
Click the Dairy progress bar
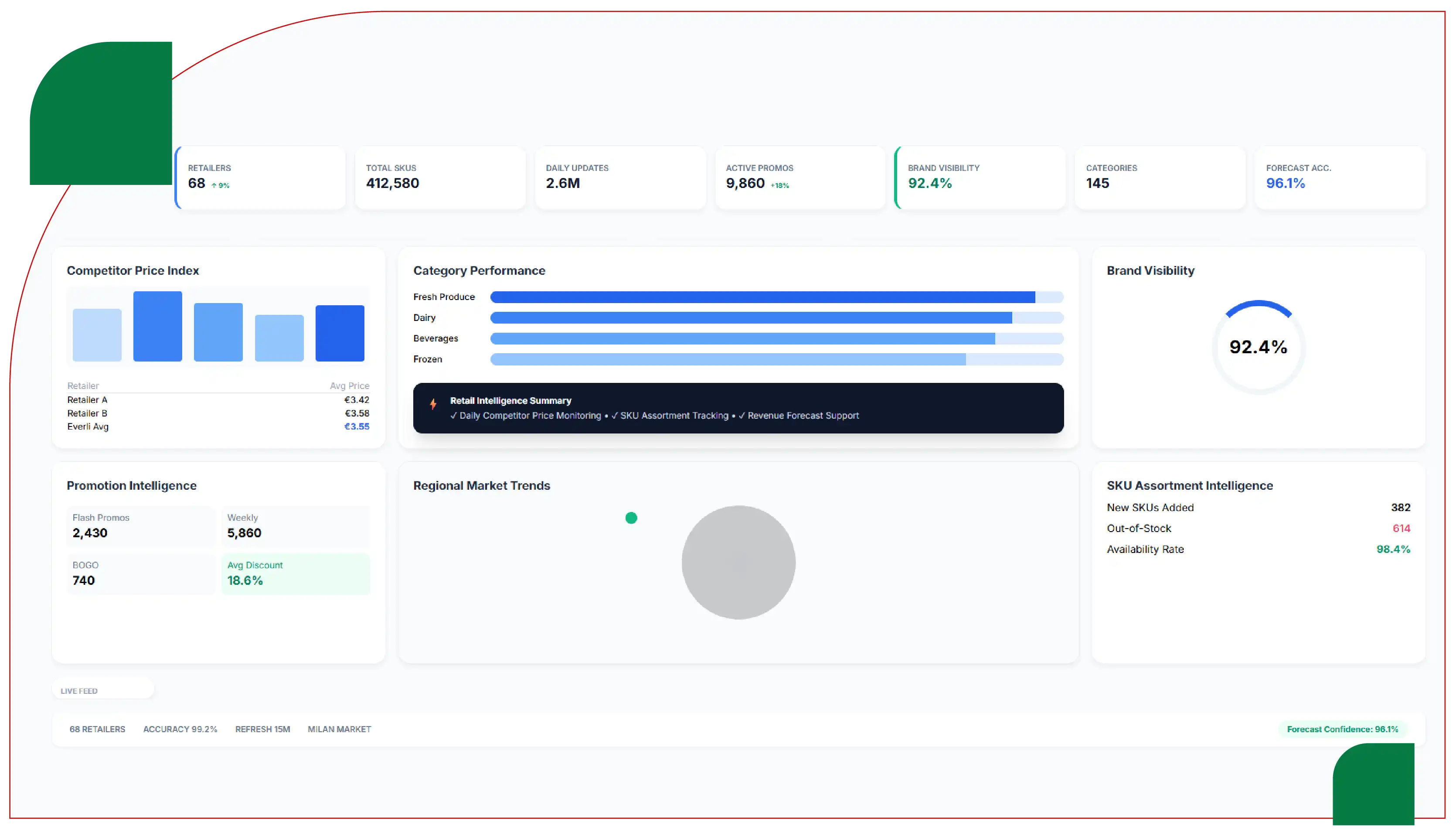pyautogui.click(x=777, y=318)
